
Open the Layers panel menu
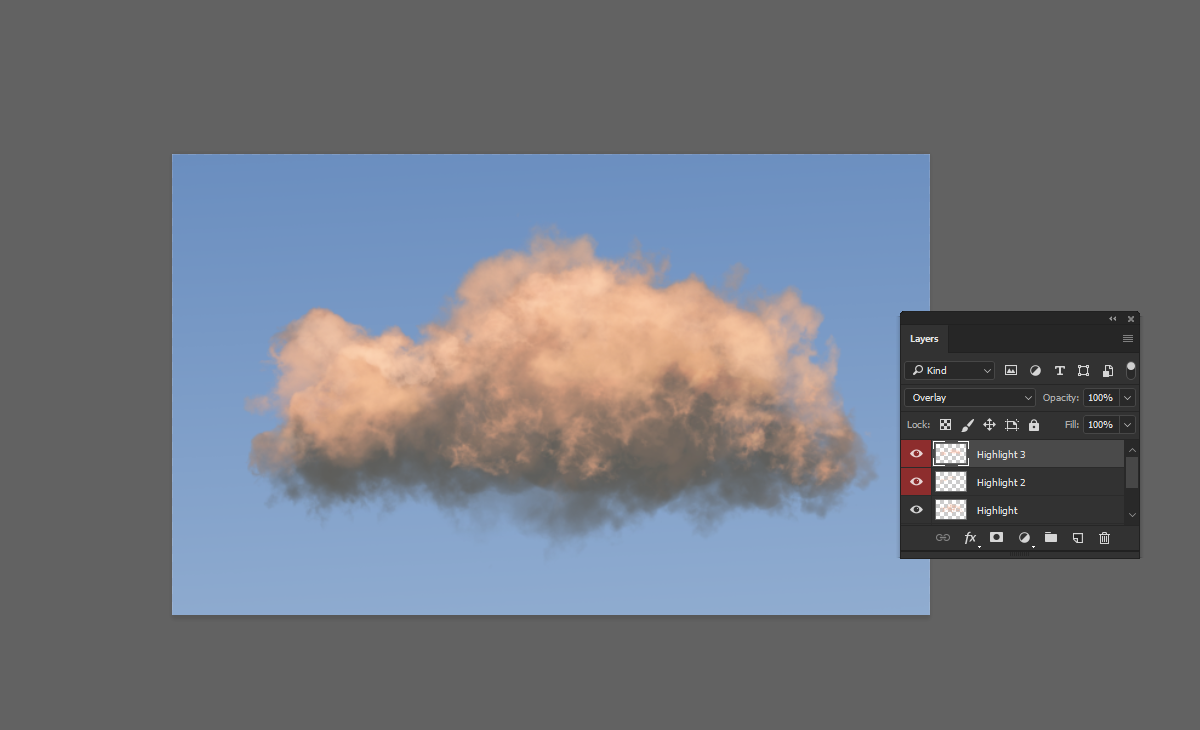pyautogui.click(x=1127, y=338)
